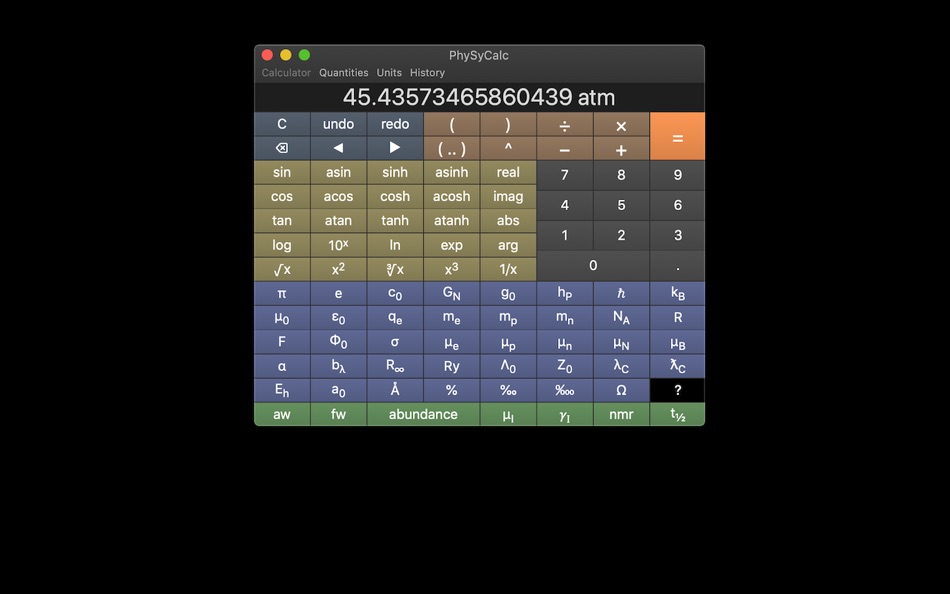The image size is (950, 594).
Task: Insert the fine-structure constant α
Action: coord(282,366)
